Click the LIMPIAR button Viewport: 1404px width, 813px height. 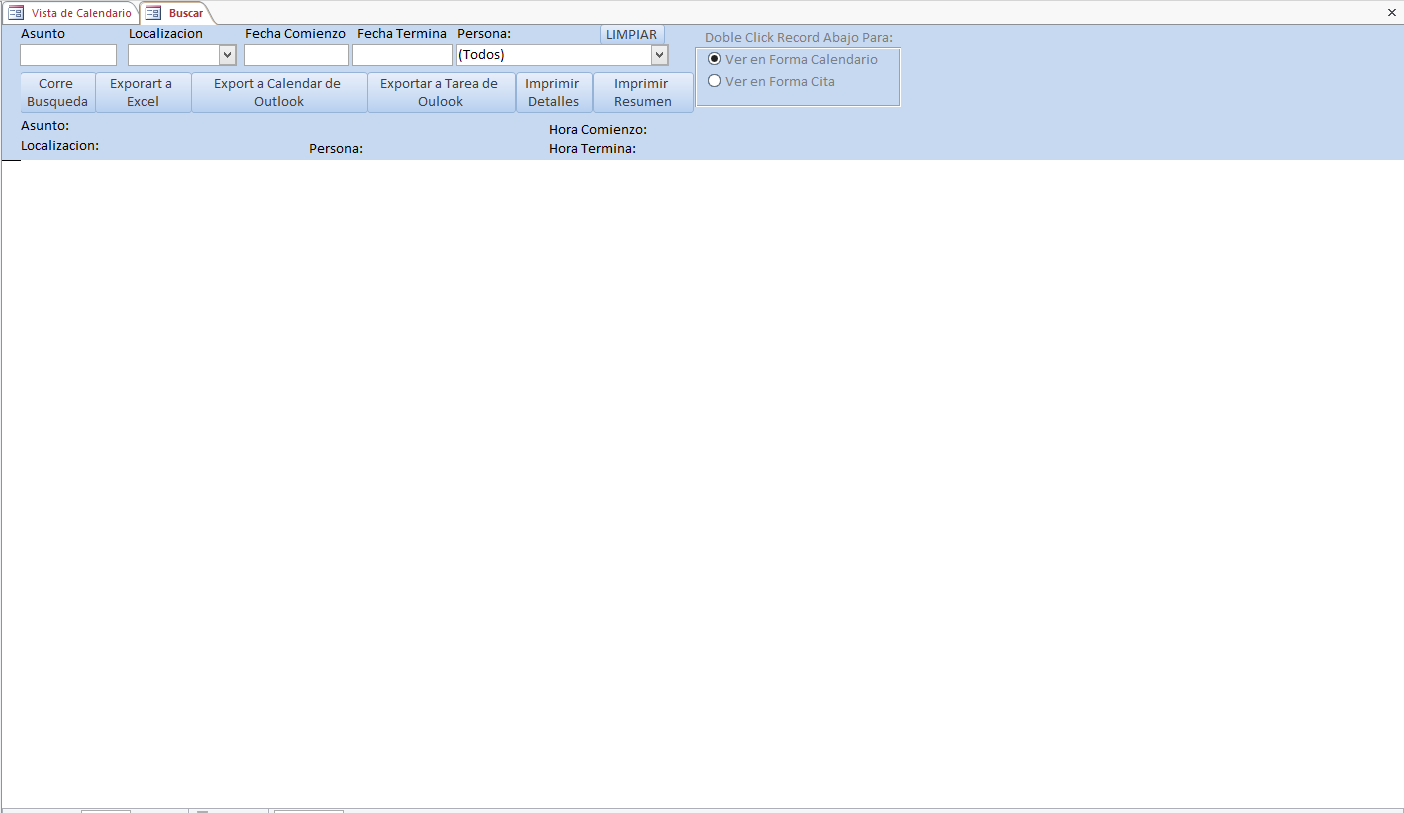[632, 34]
